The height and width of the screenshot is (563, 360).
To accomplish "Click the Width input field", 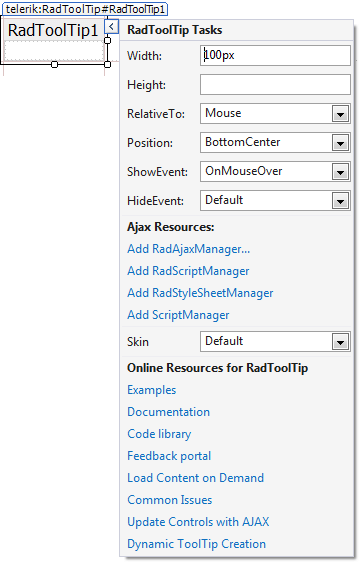I will click(275, 55).
